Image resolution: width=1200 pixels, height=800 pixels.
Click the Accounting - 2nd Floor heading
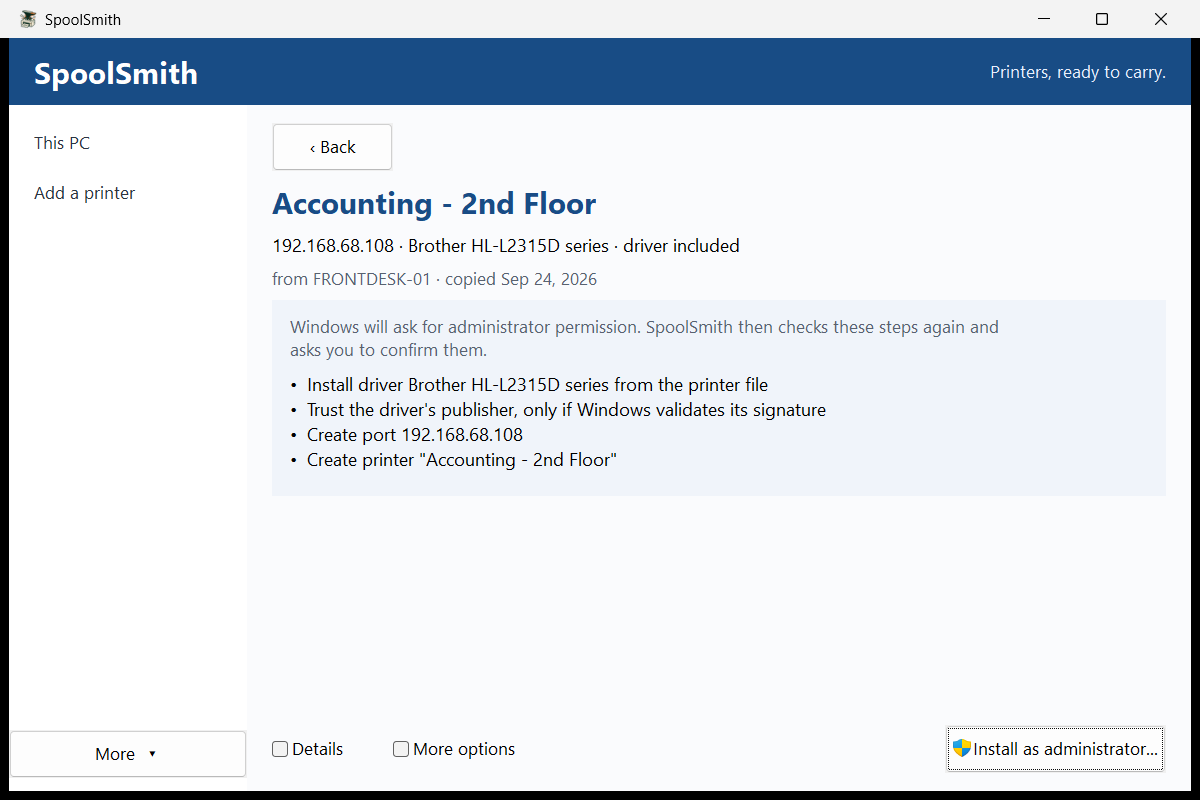tap(434, 204)
